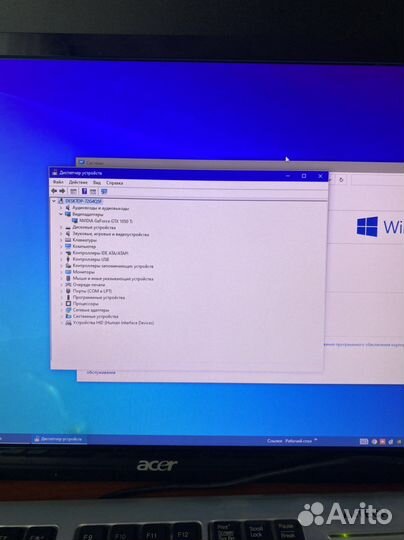Click the printer icon beside Очереди печати
404x540 pixels.
pos(68,285)
